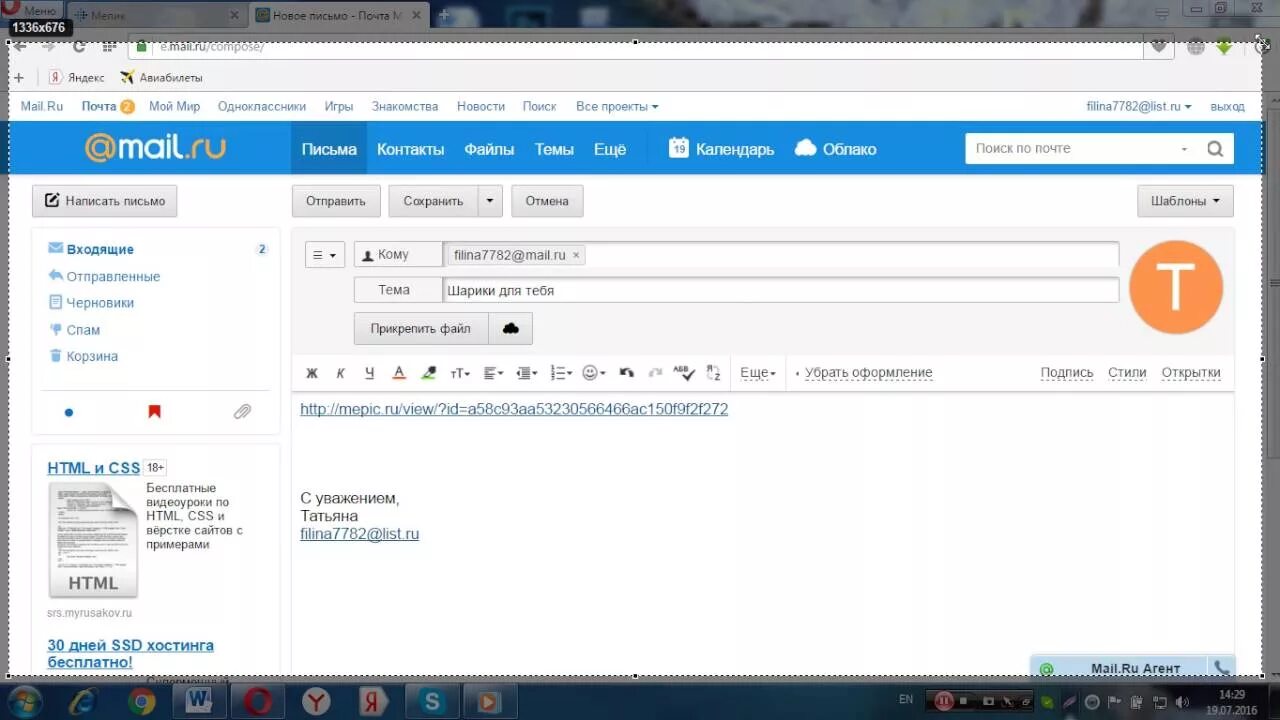The height and width of the screenshot is (720, 1280).
Task: Expand the Еще formatting menu
Action: pyautogui.click(x=757, y=373)
